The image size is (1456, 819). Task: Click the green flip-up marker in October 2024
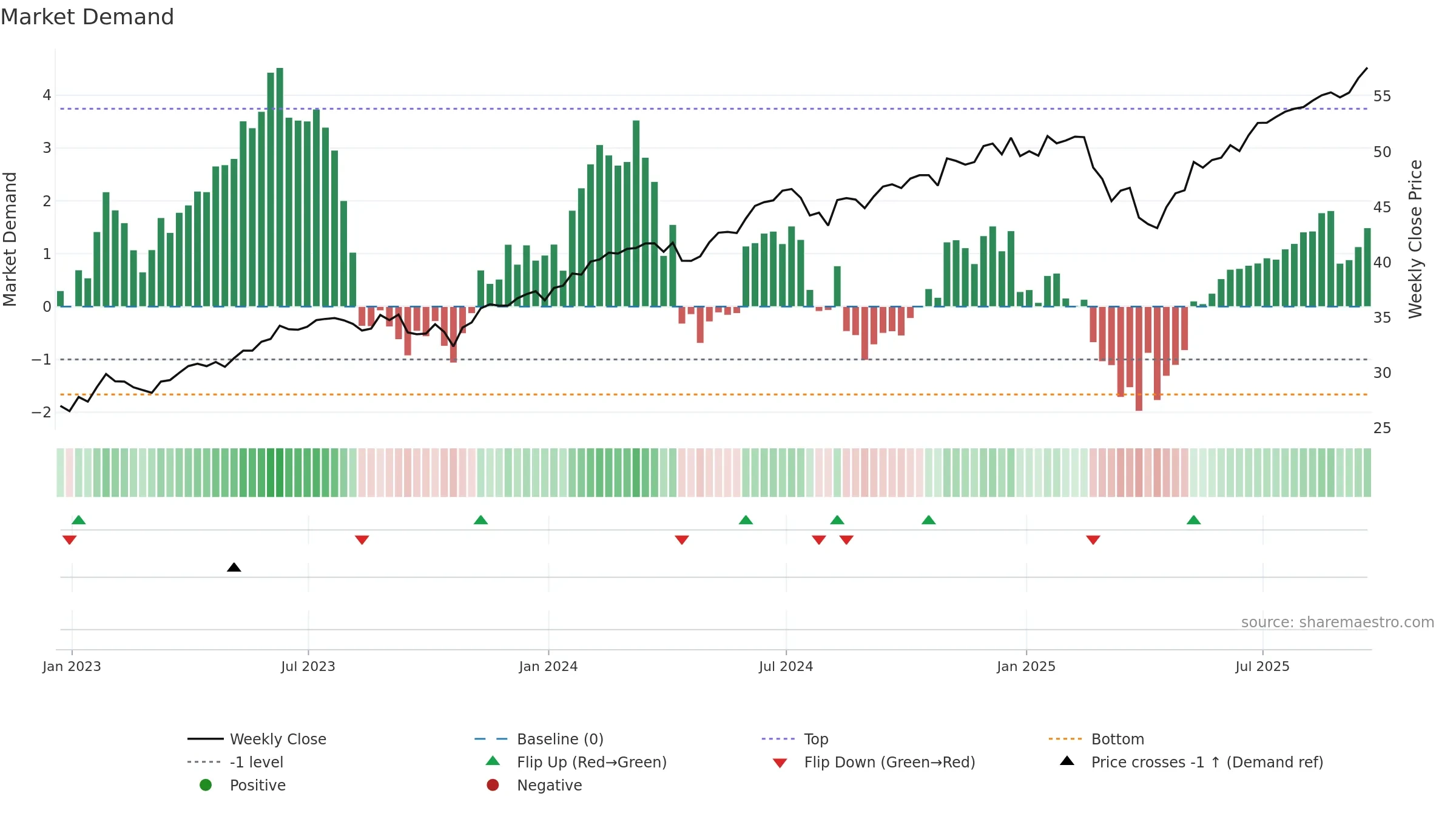[x=929, y=520]
